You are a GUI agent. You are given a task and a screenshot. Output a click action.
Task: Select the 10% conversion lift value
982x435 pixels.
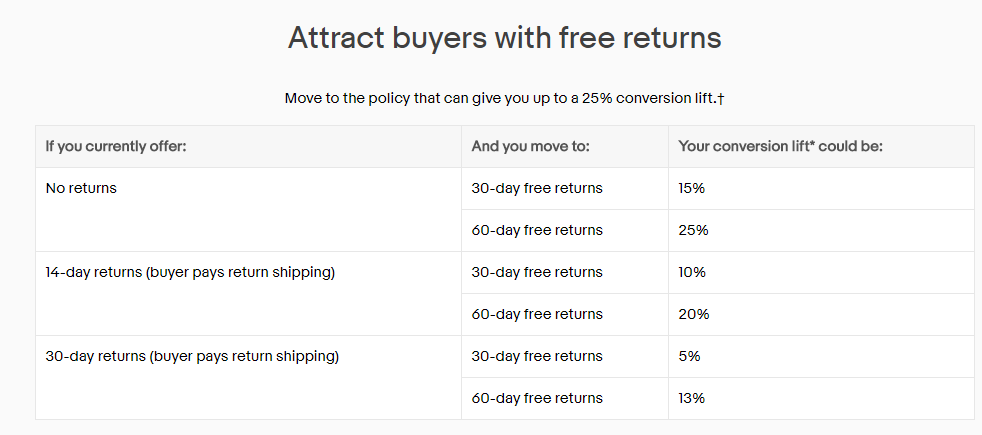692,272
